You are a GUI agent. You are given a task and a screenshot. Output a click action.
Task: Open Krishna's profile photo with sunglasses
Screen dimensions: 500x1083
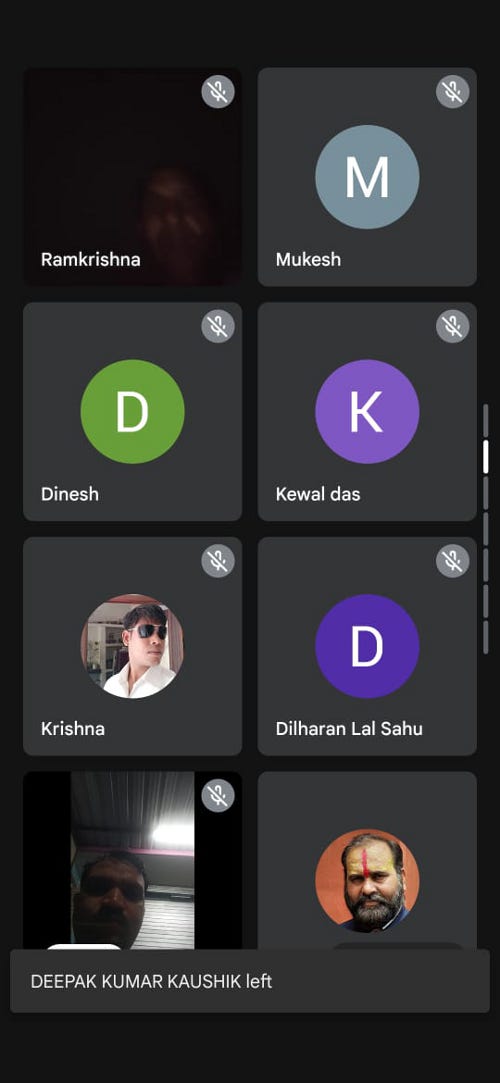click(133, 646)
